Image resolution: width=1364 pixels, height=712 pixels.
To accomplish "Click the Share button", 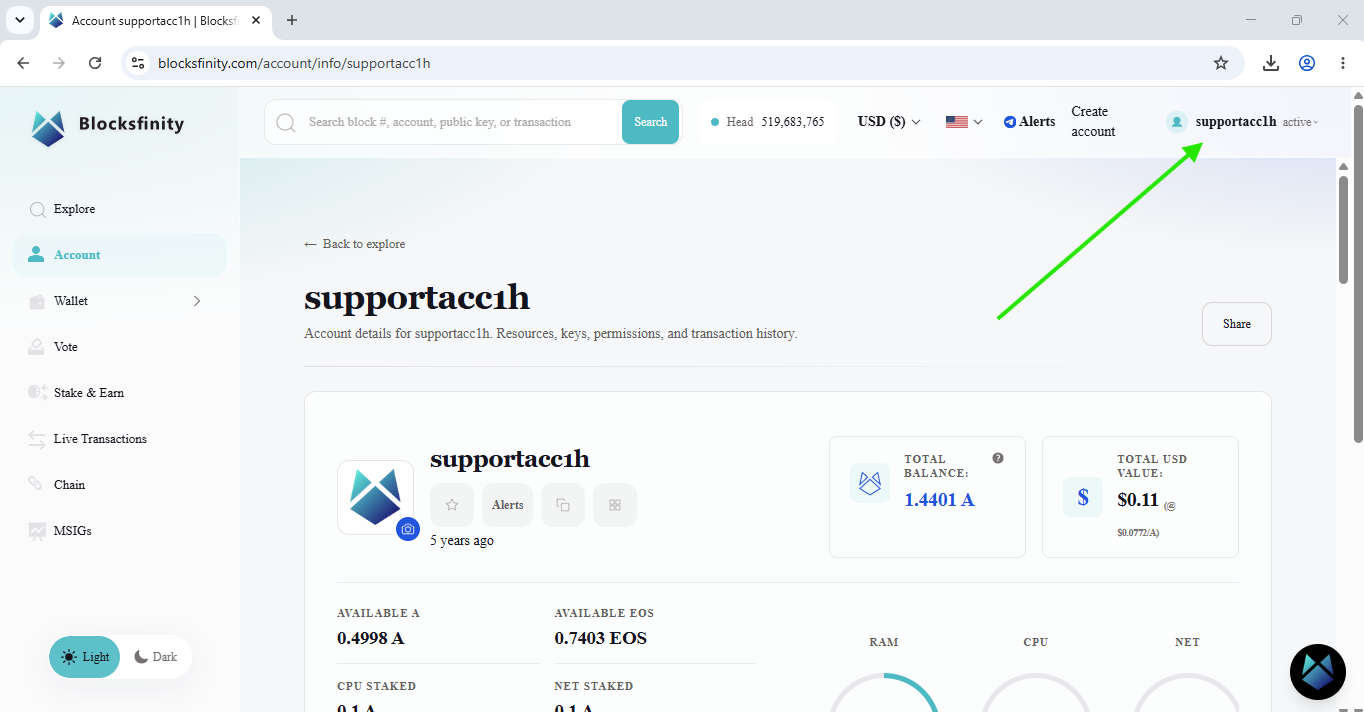I will pos(1236,324).
